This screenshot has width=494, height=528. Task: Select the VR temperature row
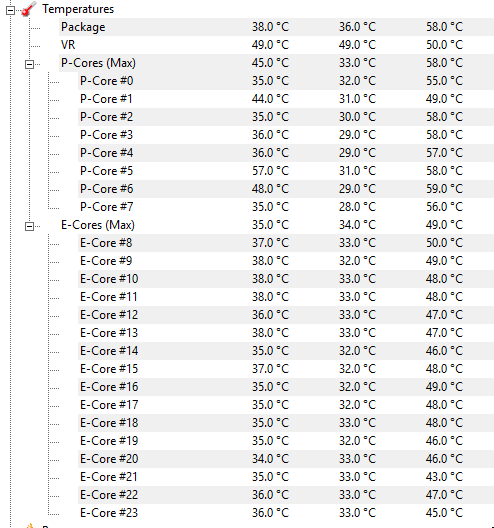click(x=276, y=45)
